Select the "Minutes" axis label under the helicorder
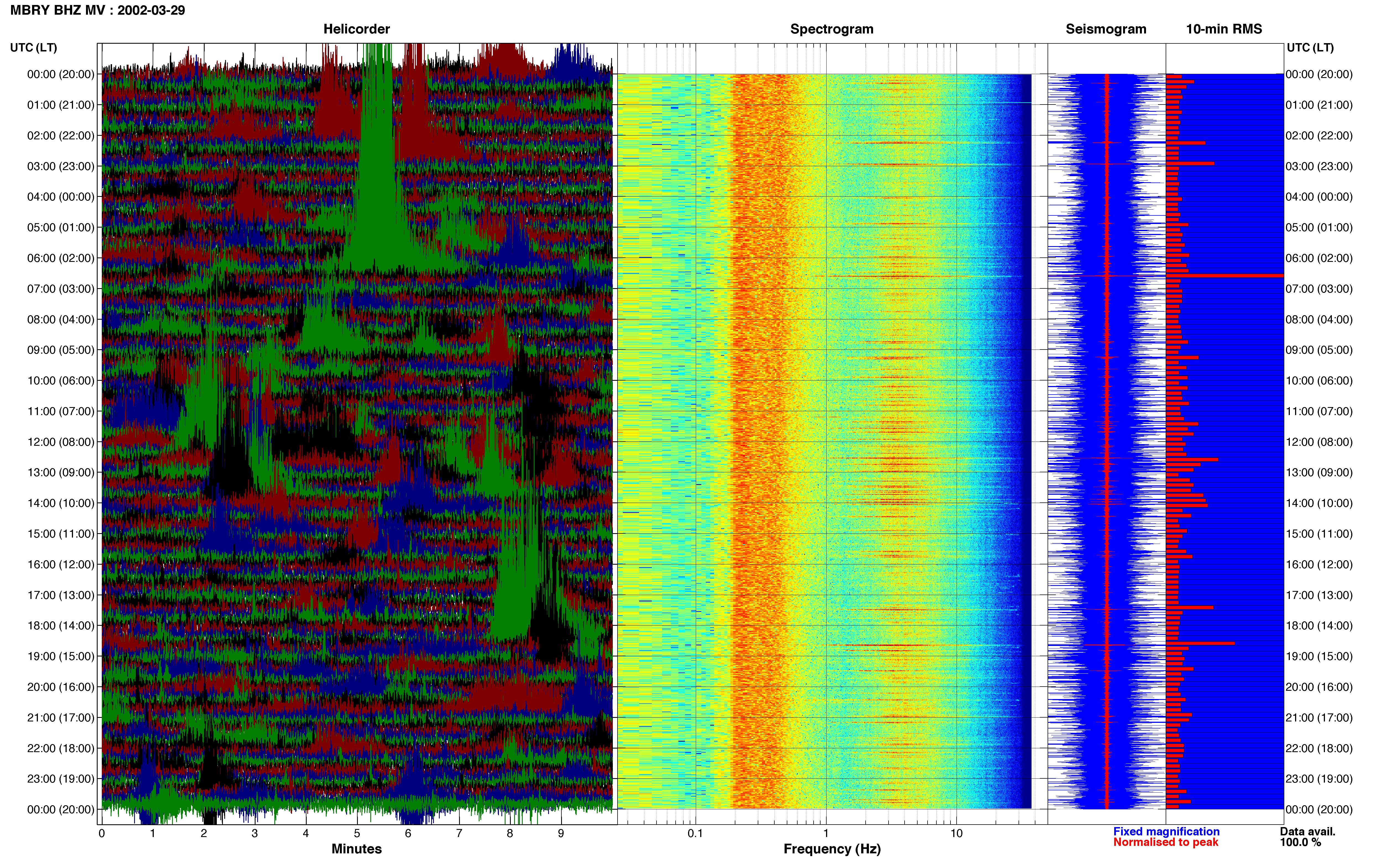The image size is (1388, 868). click(356, 848)
